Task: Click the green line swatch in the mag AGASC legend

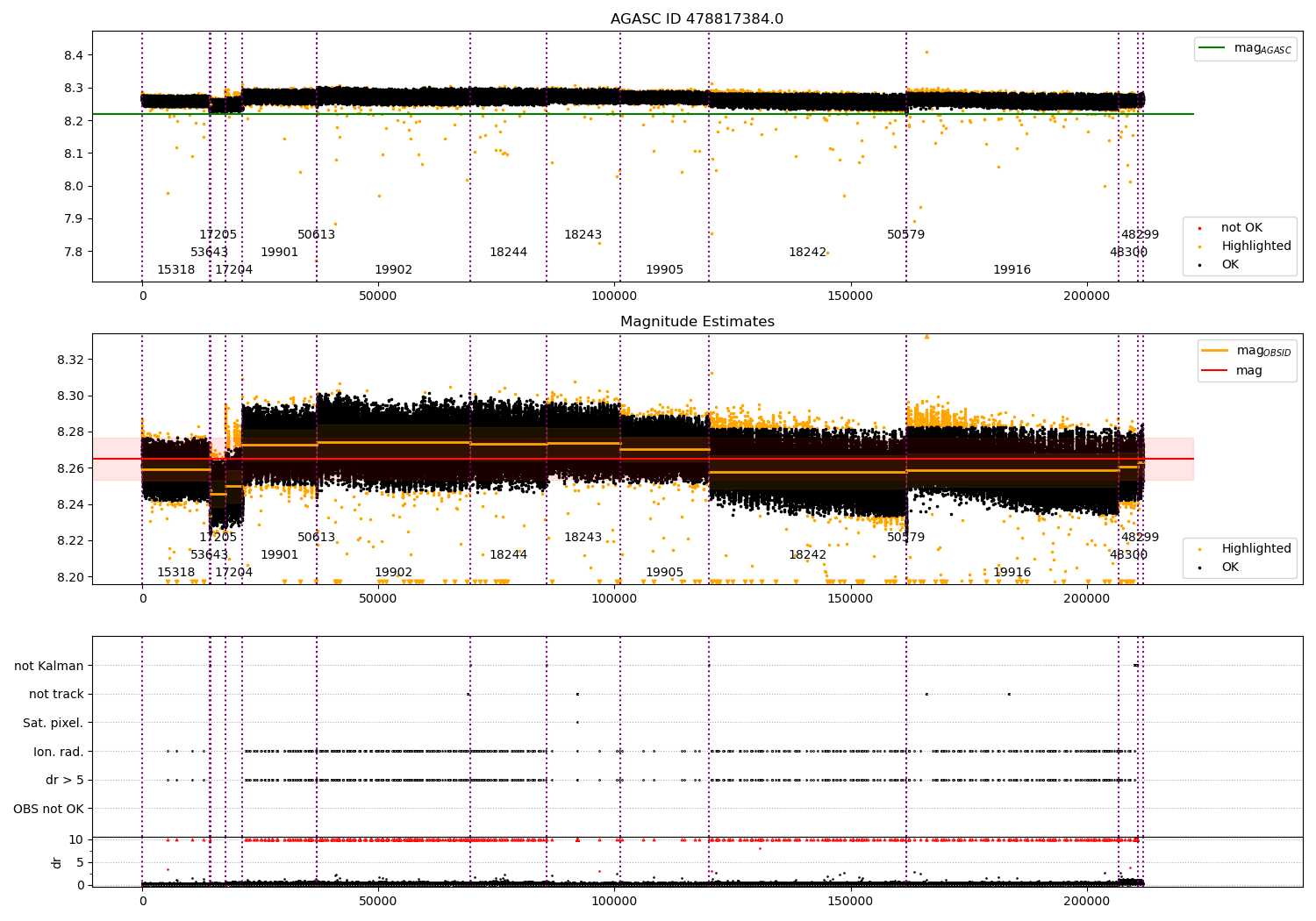Action: point(1212,48)
